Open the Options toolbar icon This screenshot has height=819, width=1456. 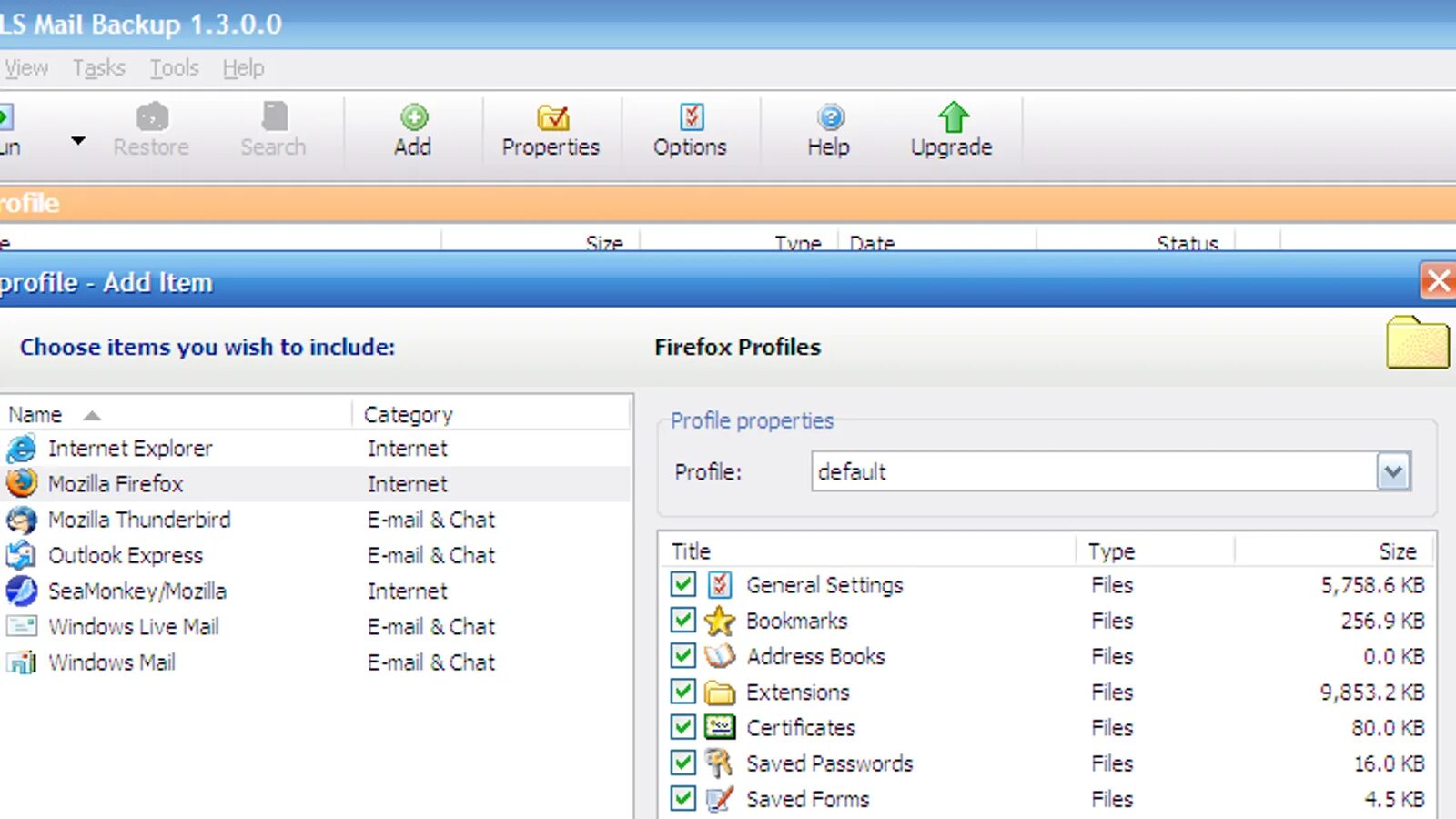click(x=692, y=116)
